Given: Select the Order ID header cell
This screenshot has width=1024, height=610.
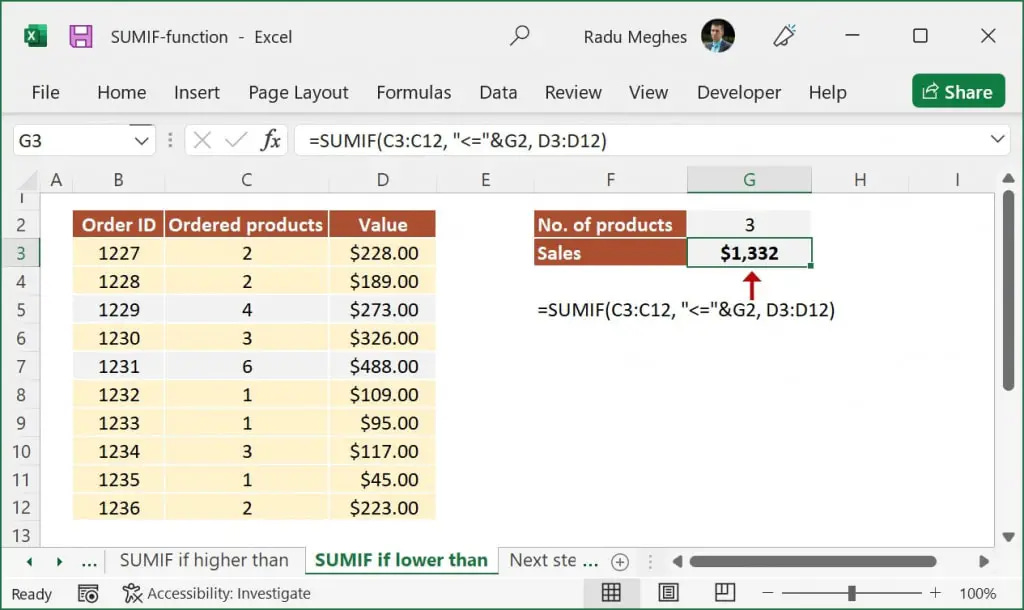Looking at the screenshot, I should tap(118, 225).
